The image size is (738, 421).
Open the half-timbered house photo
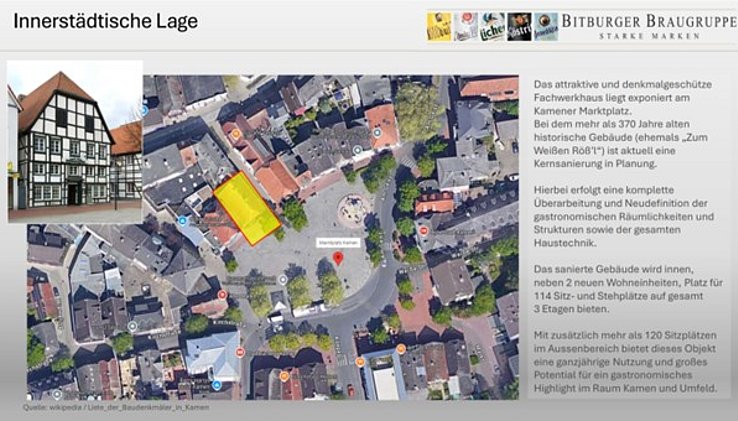pos(75,141)
